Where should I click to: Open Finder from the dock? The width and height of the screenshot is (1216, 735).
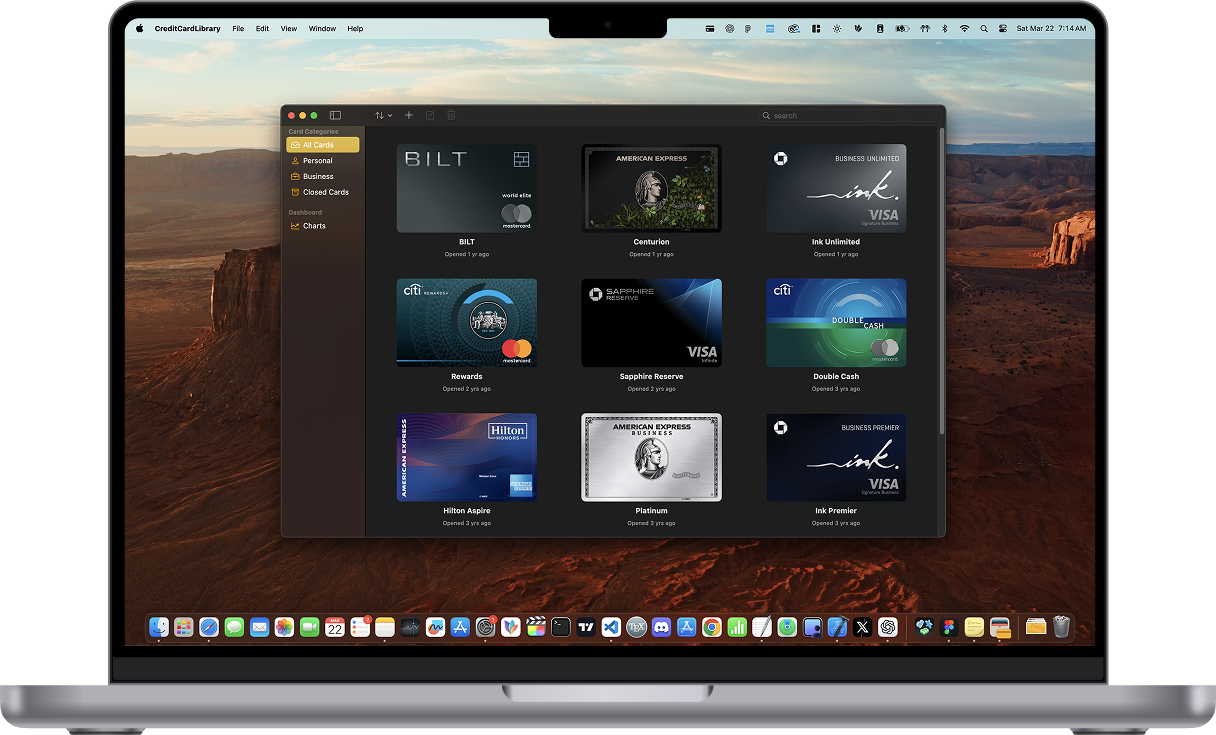159,627
